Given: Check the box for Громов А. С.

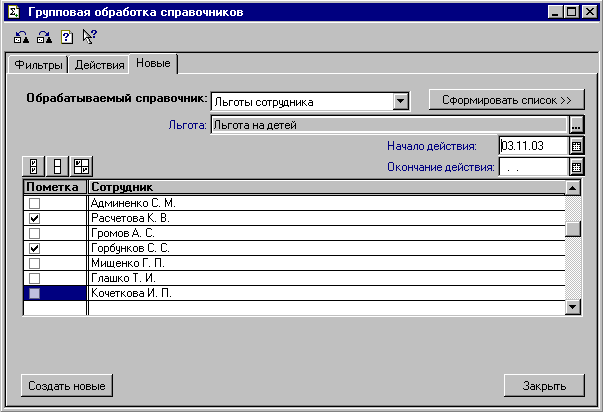Looking at the screenshot, I should click(34, 233).
